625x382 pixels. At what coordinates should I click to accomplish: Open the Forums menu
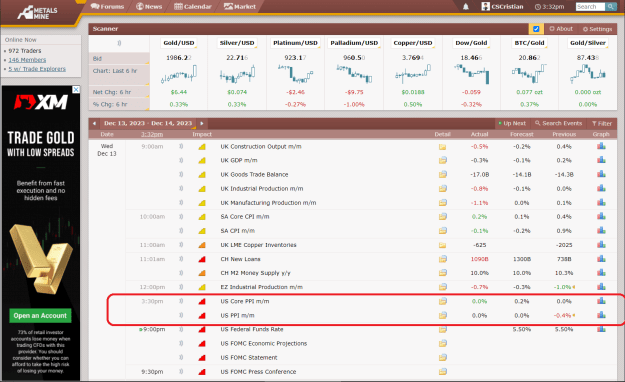coord(107,6)
